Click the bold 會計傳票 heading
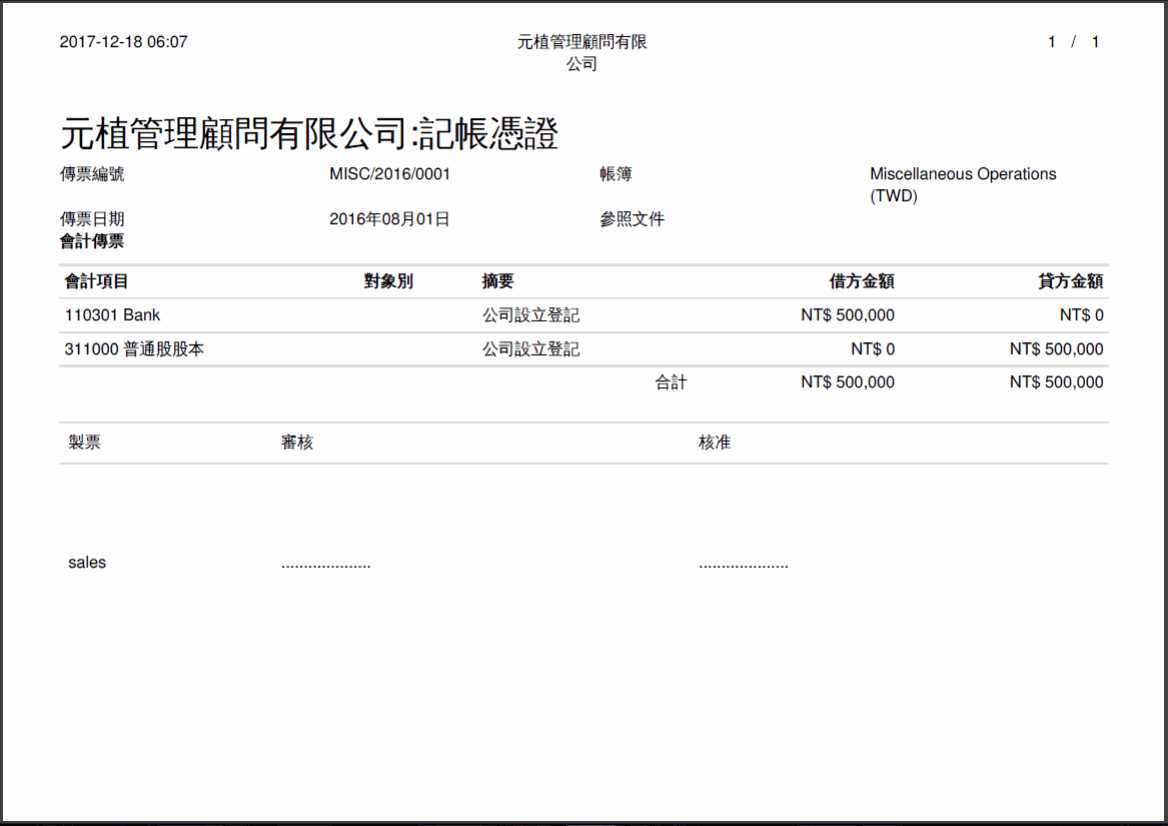The width and height of the screenshot is (1168, 826). pyautogui.click(x=92, y=241)
